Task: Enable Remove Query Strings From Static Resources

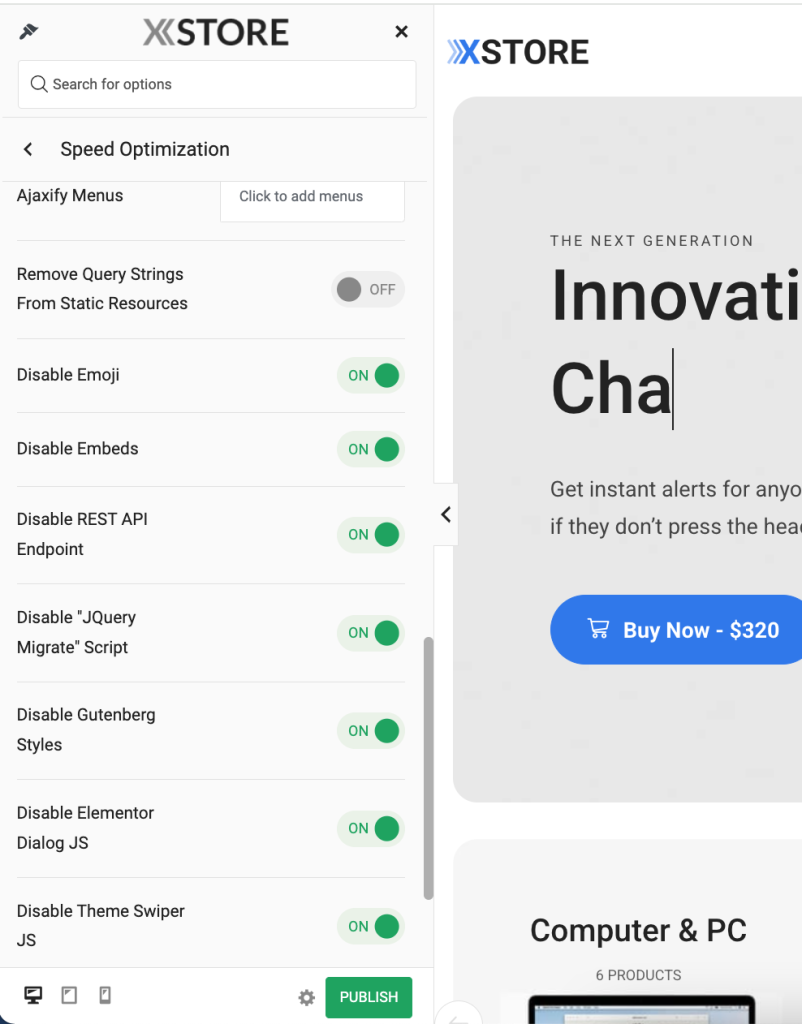Action: pos(368,289)
